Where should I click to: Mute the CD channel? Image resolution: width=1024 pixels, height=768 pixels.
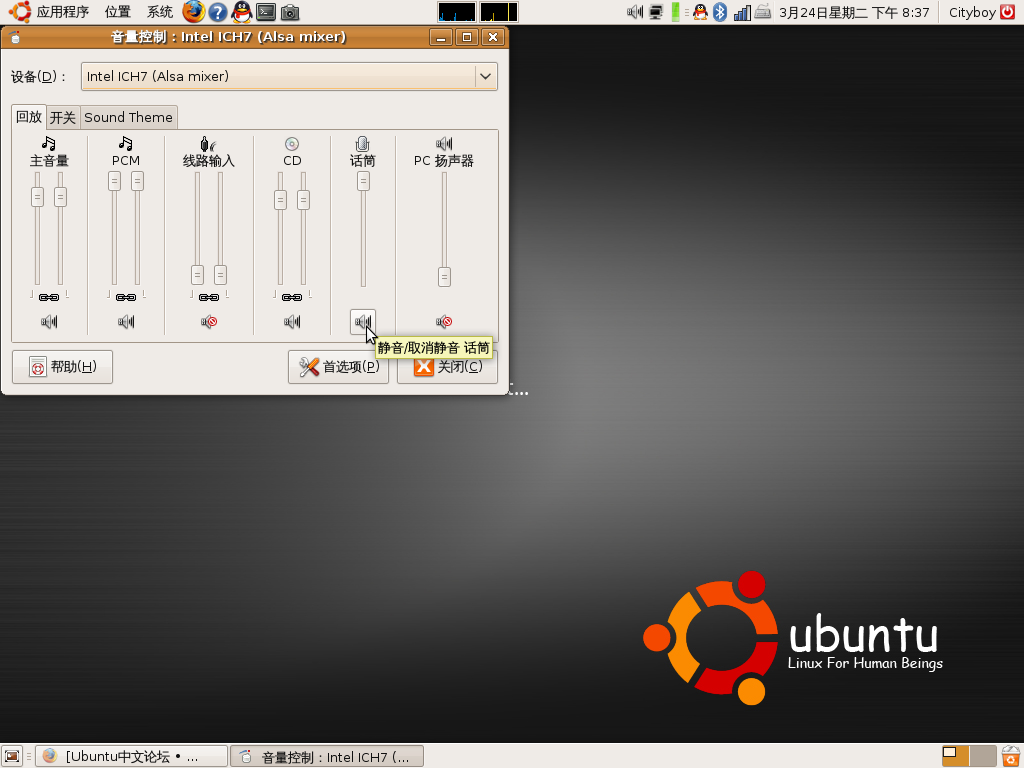[x=292, y=321]
